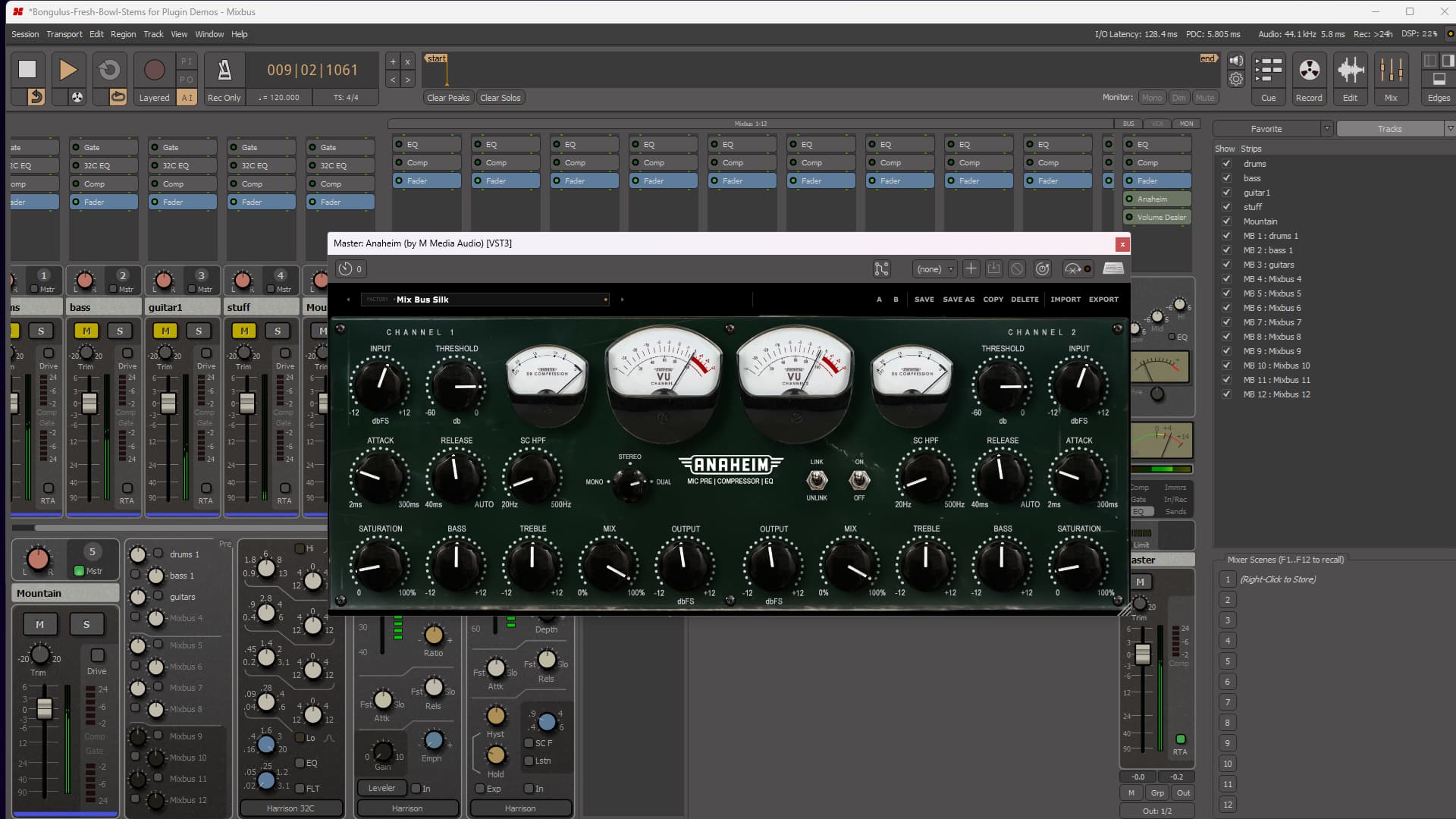Click SAVE AS in Anaheim plugin
This screenshot has height=819, width=1456.
(959, 300)
